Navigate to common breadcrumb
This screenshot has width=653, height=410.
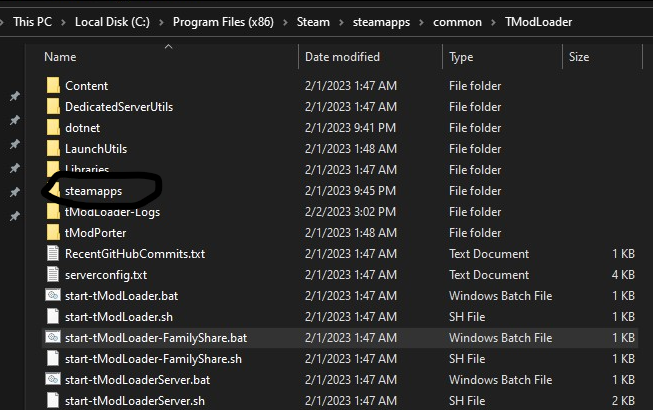[x=457, y=22]
